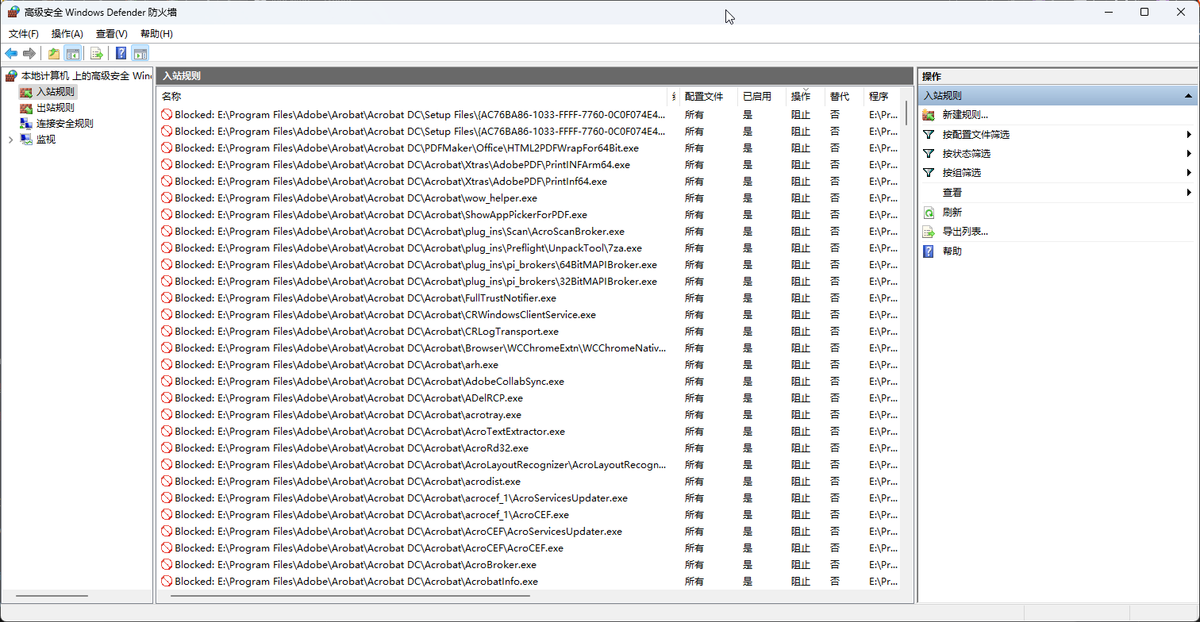The width and height of the screenshot is (1200, 622).
Task: Sort list by 已启用 column header
Action: click(756, 97)
